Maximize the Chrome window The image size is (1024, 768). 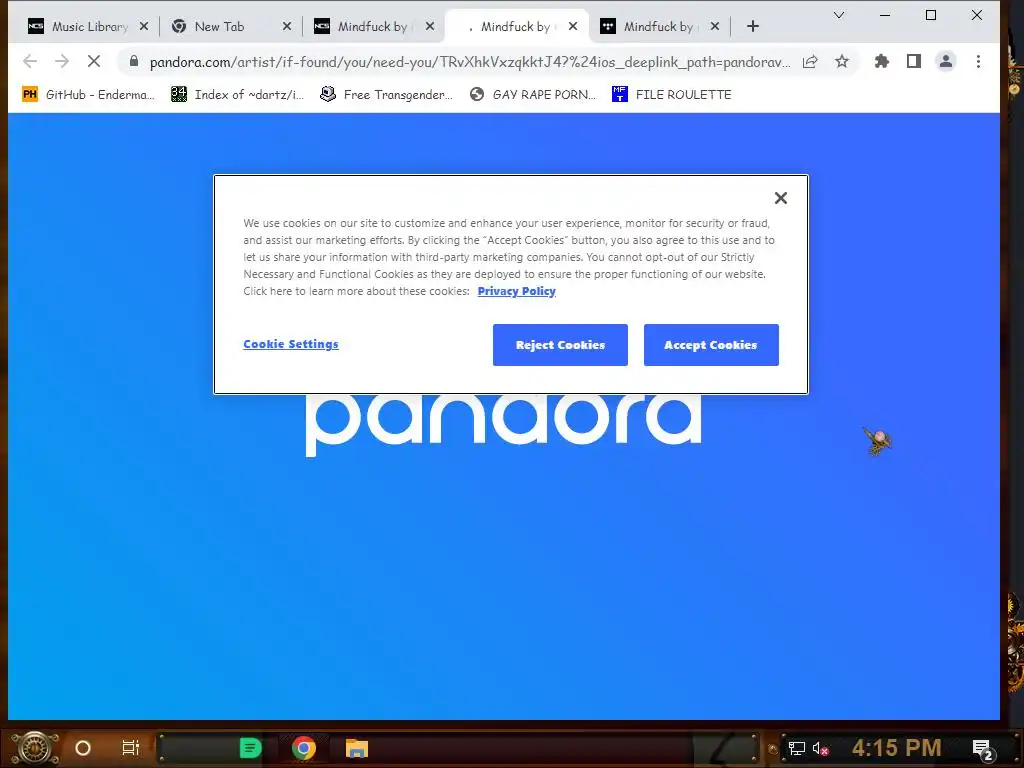point(931,15)
